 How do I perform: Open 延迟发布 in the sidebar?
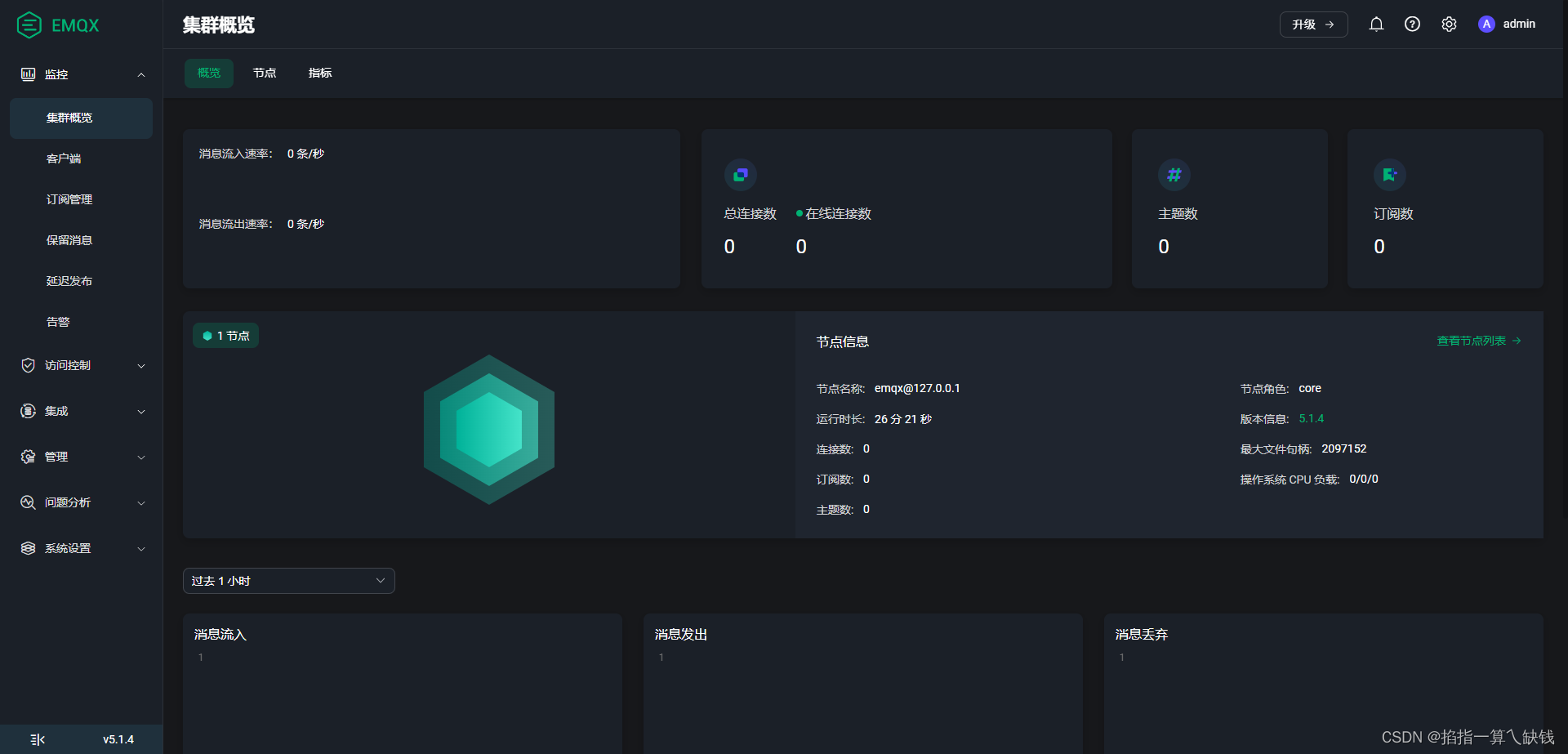pyautogui.click(x=81, y=281)
